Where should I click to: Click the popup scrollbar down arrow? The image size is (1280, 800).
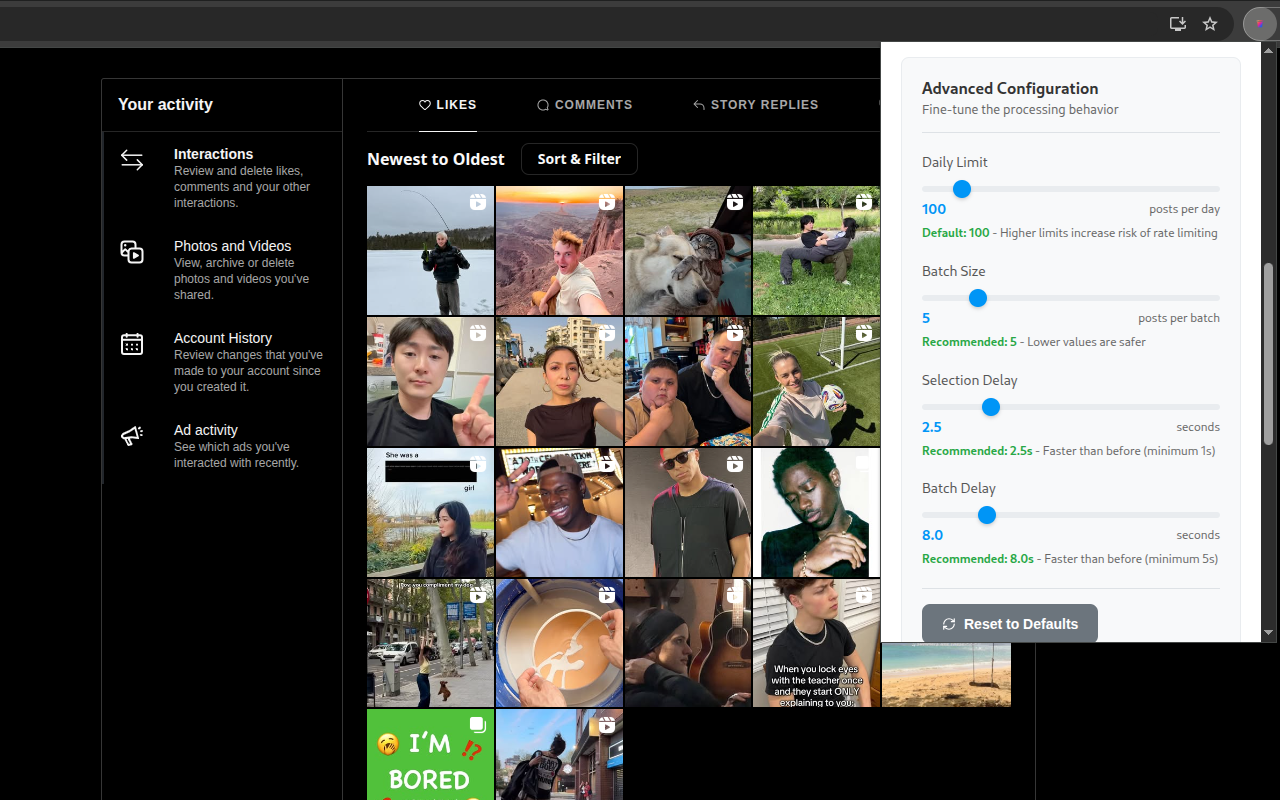point(1269,633)
